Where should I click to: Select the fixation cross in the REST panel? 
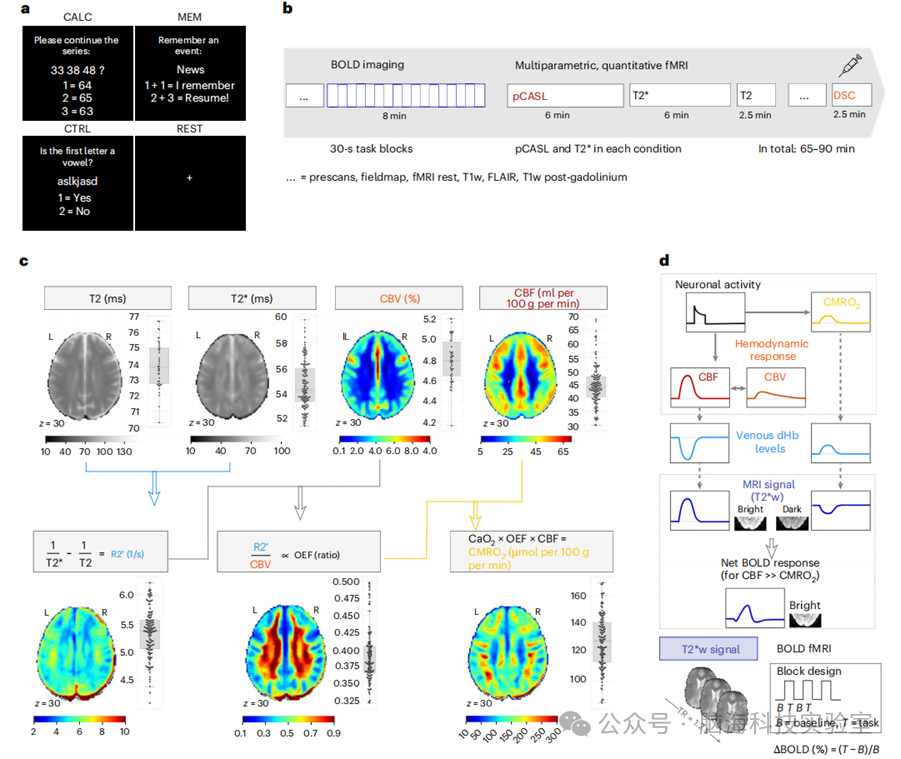189,176
